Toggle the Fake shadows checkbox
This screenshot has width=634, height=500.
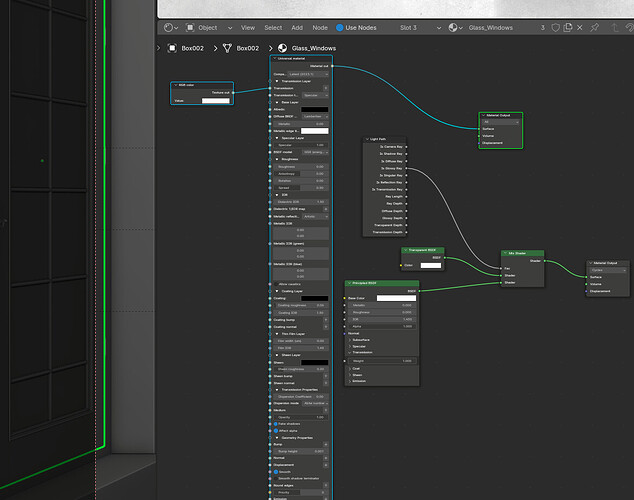coord(276,424)
